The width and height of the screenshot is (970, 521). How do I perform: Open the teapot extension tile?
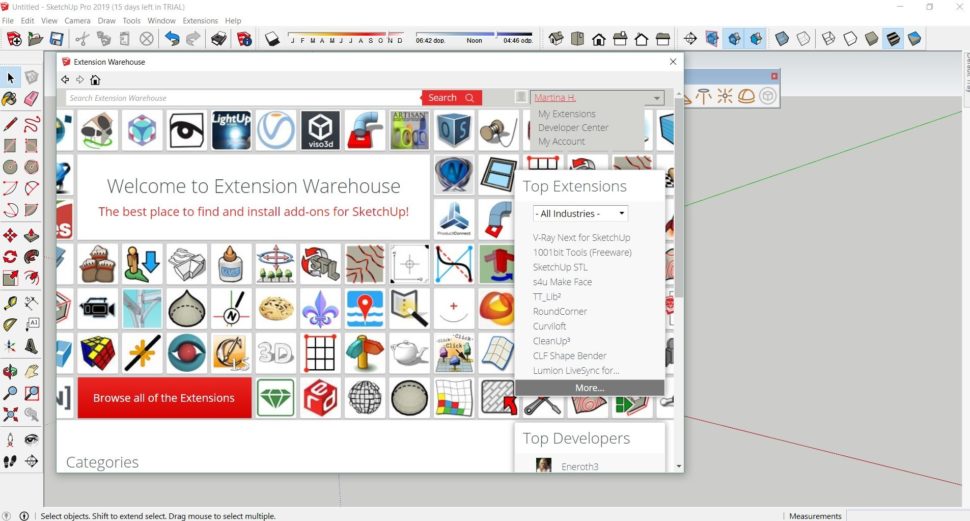(x=410, y=353)
